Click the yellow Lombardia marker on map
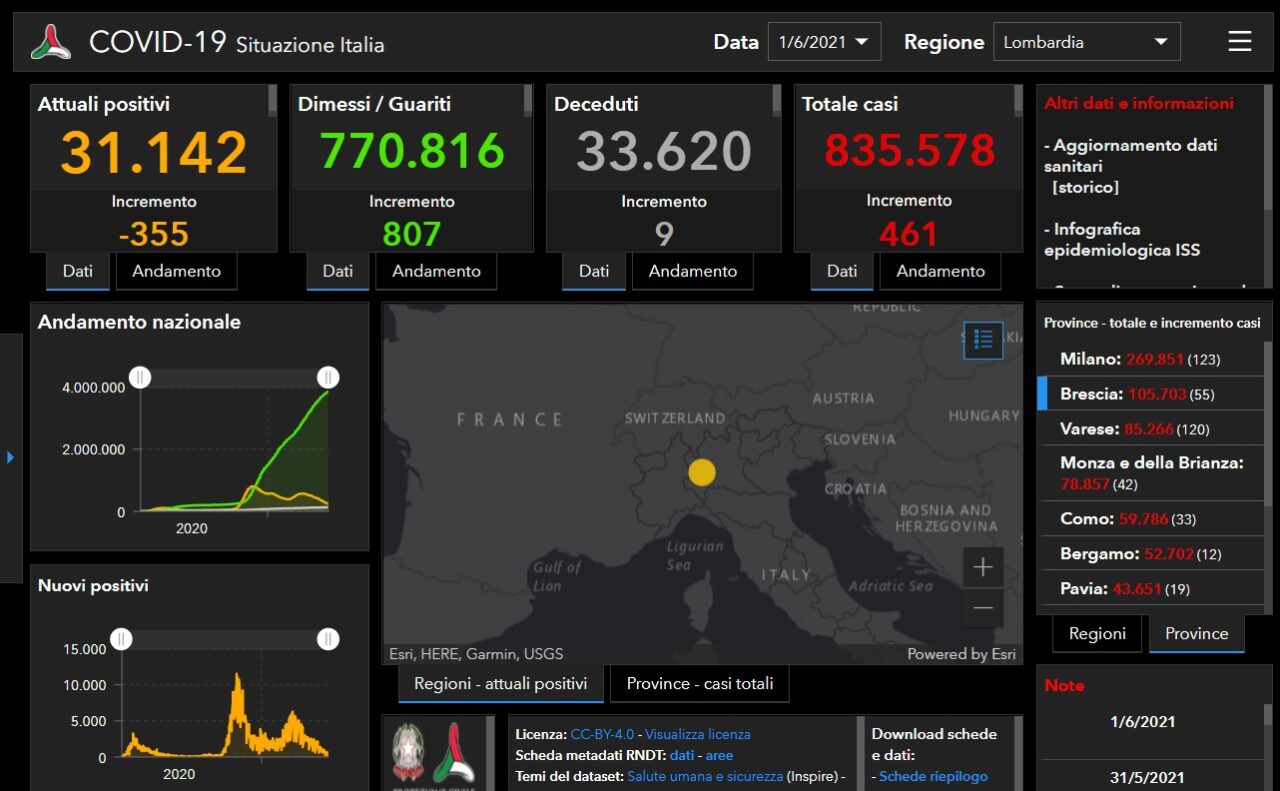This screenshot has width=1280, height=791. point(702,472)
